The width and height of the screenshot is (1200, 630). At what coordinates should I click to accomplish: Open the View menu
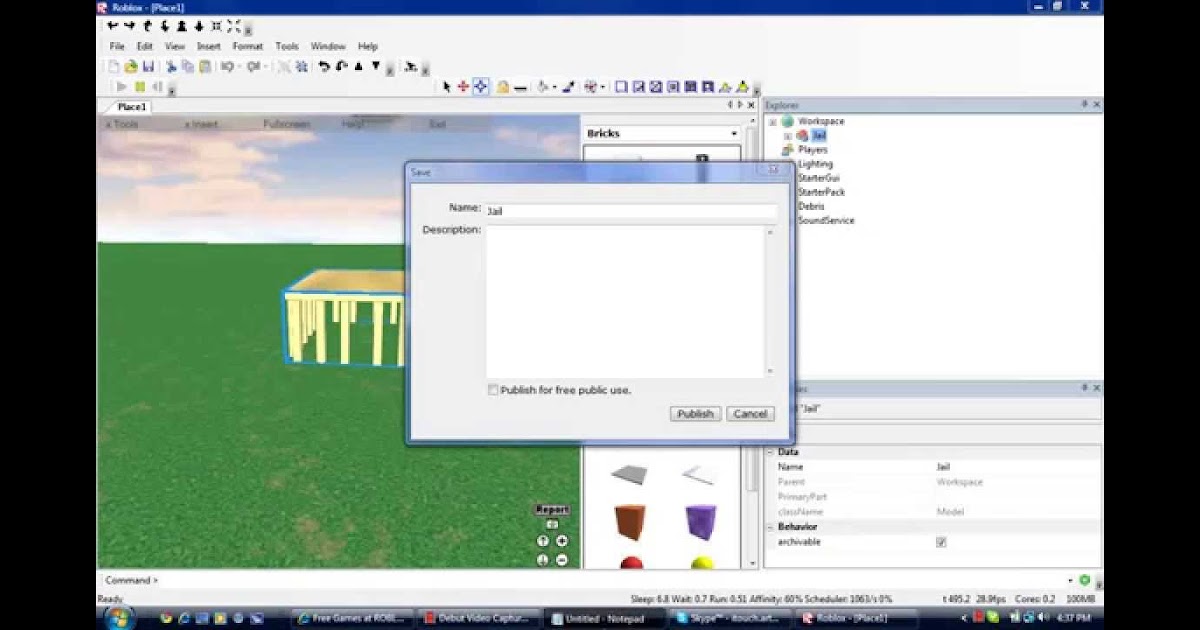tap(175, 46)
